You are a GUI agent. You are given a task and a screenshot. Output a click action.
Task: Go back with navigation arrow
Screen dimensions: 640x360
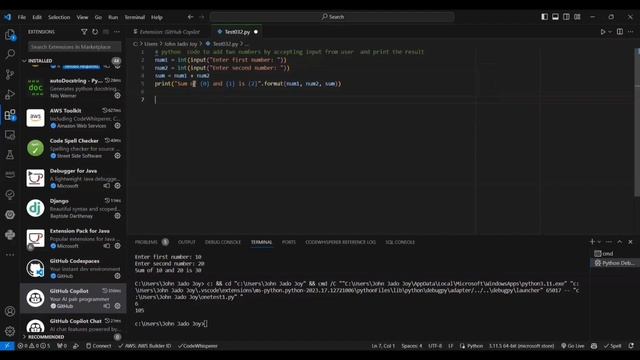point(190,17)
